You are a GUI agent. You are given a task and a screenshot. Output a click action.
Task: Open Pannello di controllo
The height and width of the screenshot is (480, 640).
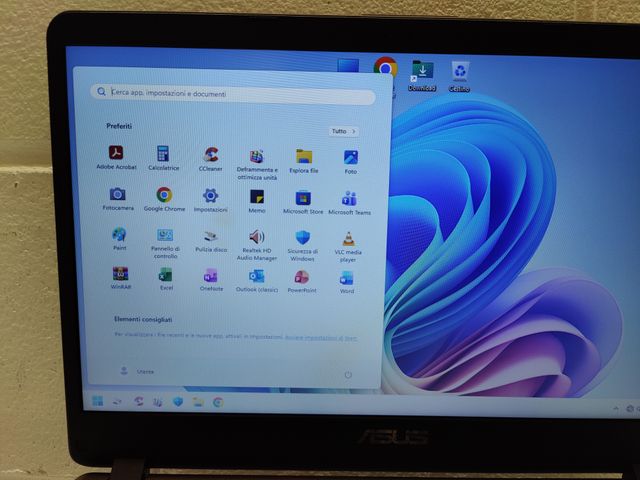[165, 244]
